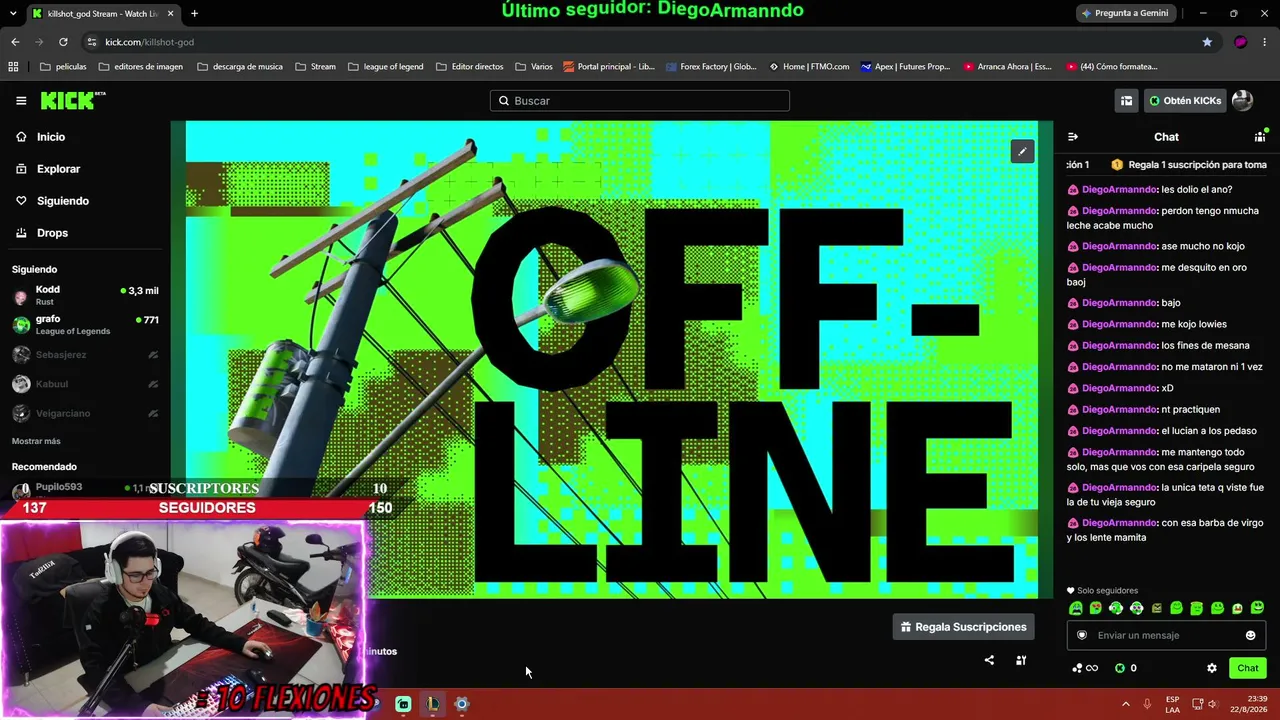Open chat settings gear icon
1280x720 pixels.
1212,668
